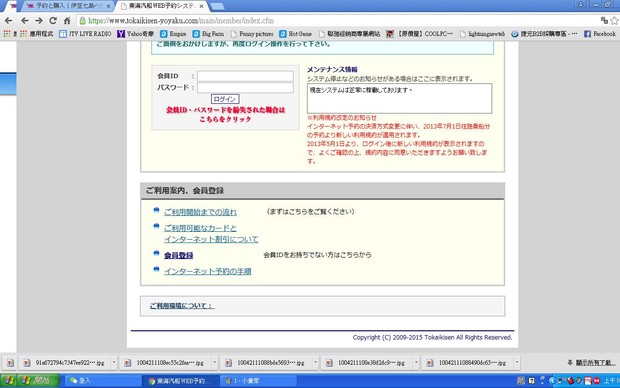620x388 pixels.
Task: Open ご利用可能なカードとインターネット割引について link
Action: pyautogui.click(x=211, y=234)
